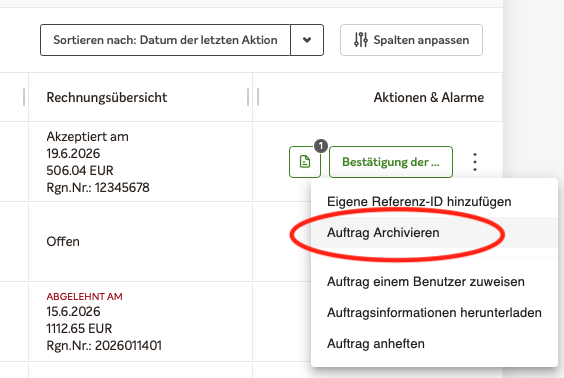Choose 'Auftragsinformationen herunterladen'
This screenshot has height=378, width=564.
(434, 313)
